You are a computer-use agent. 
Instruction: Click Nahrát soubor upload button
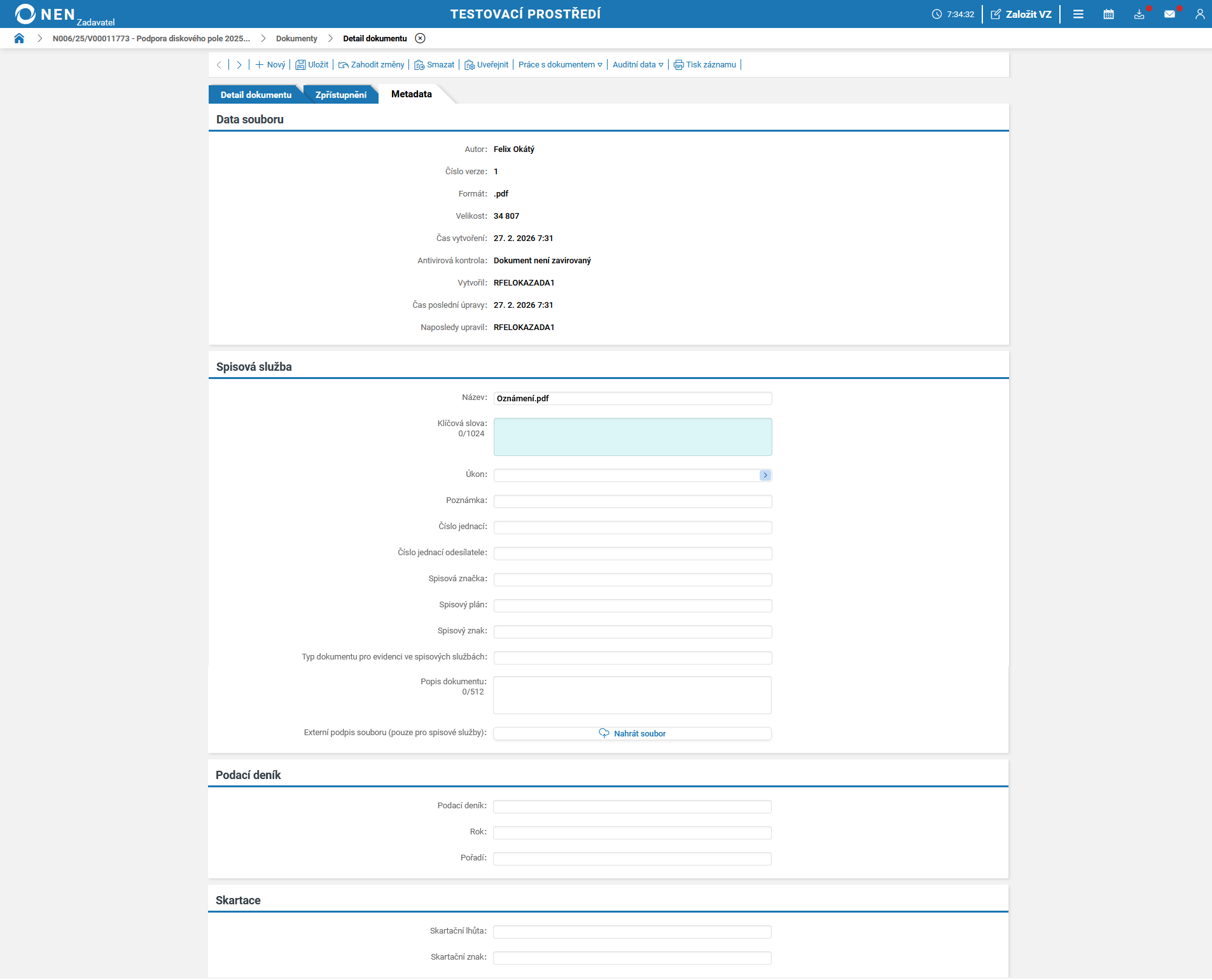tap(632, 733)
